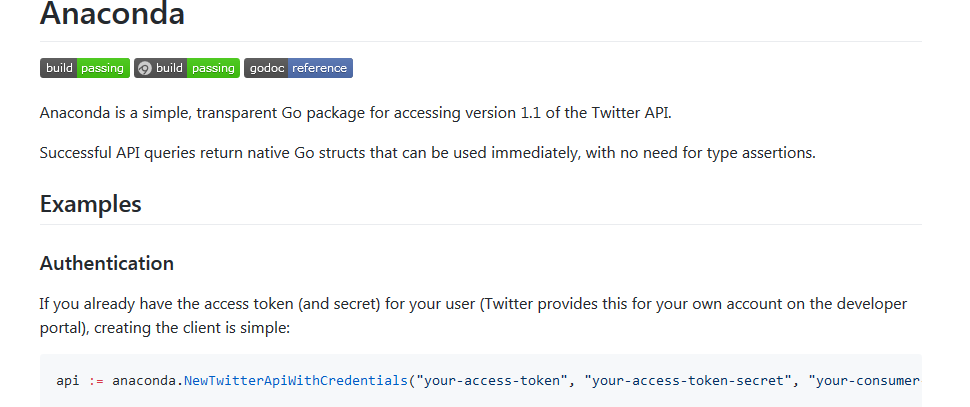Screen dimensions: 970x407
Task: Click anaconda package name in code
Action: (146, 380)
